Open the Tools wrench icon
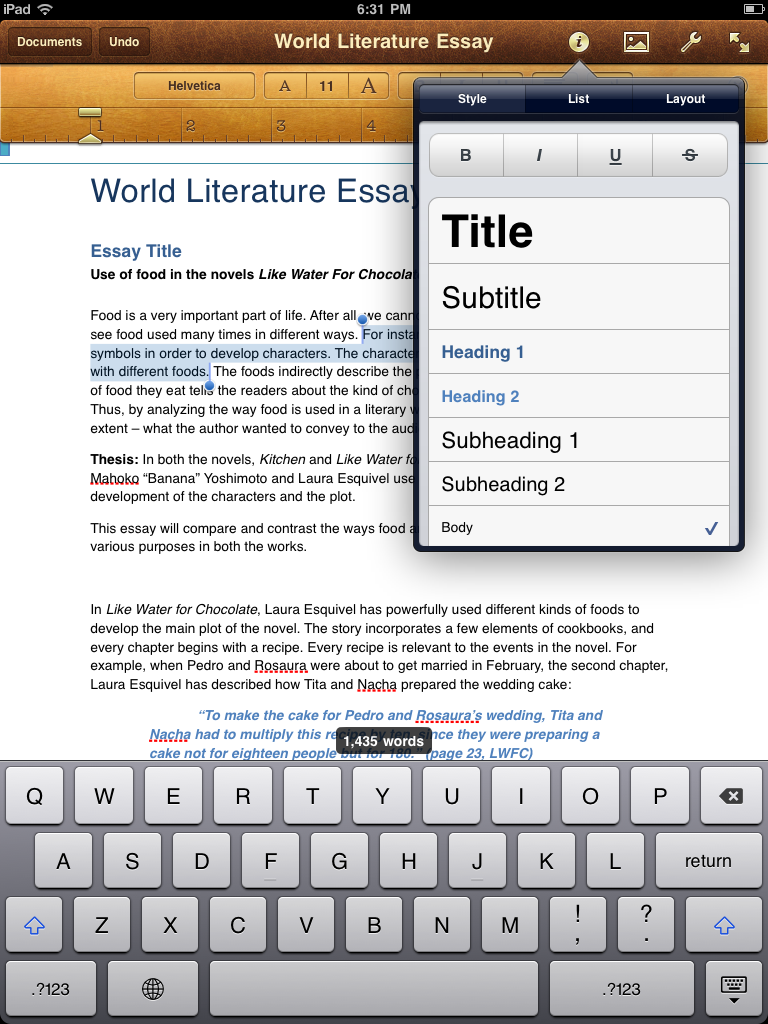768x1024 pixels. coord(690,42)
